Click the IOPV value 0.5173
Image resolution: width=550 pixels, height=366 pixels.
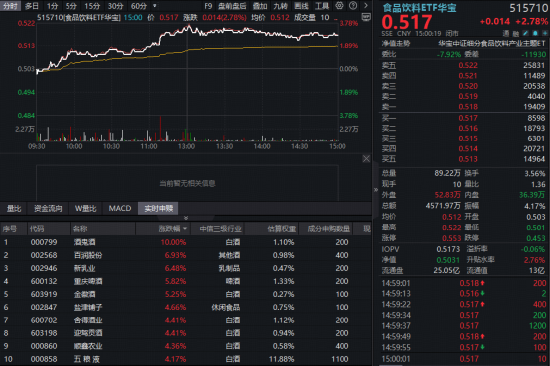[448, 249]
